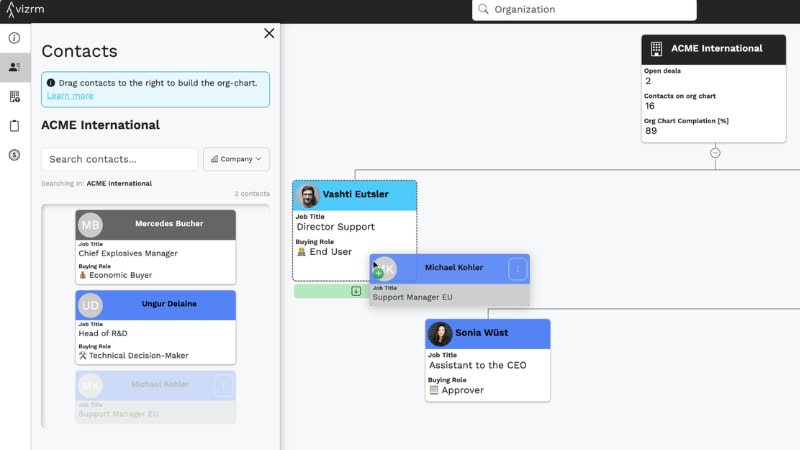Click the magnifier icon in Organization search

(x=483, y=9)
